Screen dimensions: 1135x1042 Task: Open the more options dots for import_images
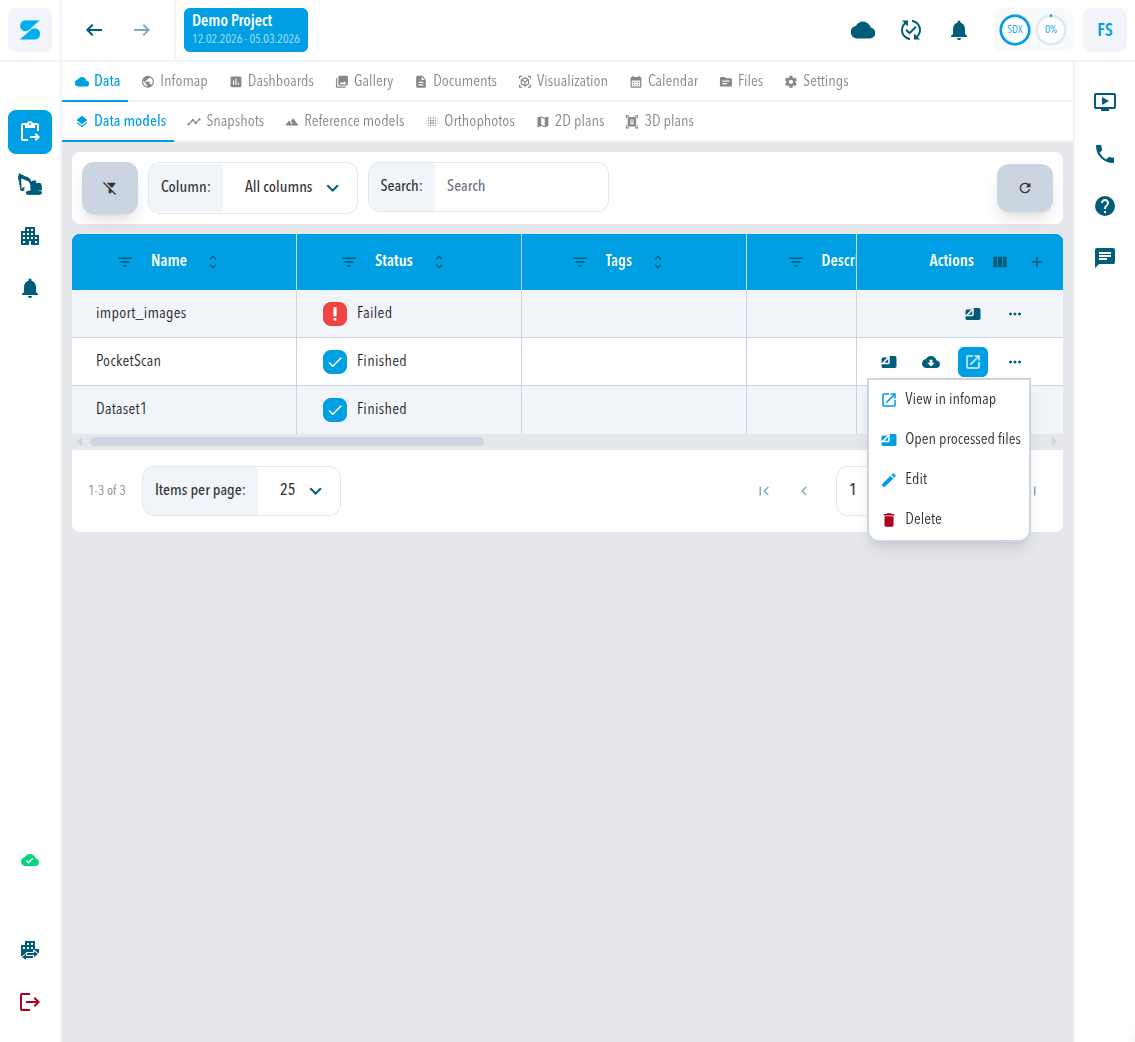(x=1015, y=314)
